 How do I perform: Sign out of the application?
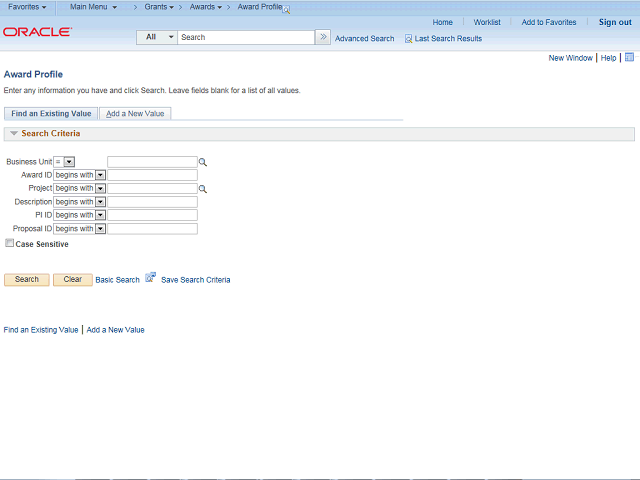615,22
